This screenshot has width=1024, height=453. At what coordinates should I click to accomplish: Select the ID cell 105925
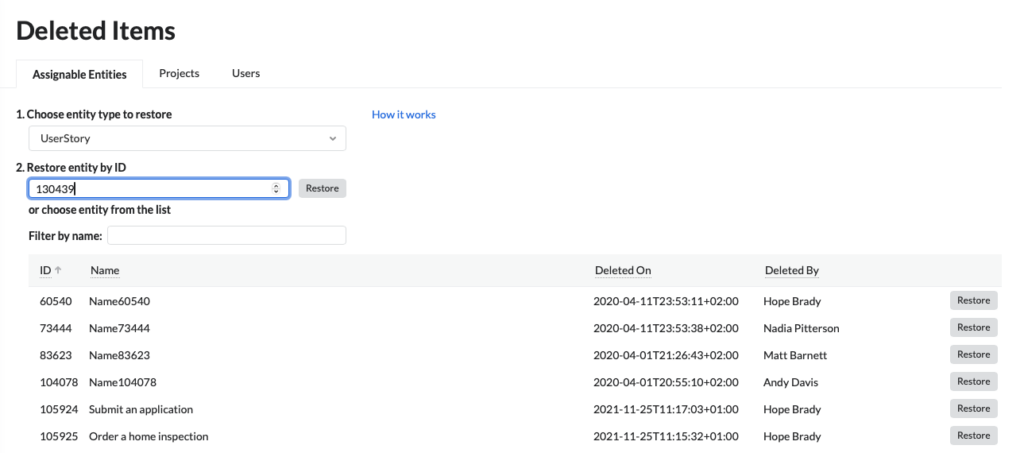pyautogui.click(x=59, y=437)
